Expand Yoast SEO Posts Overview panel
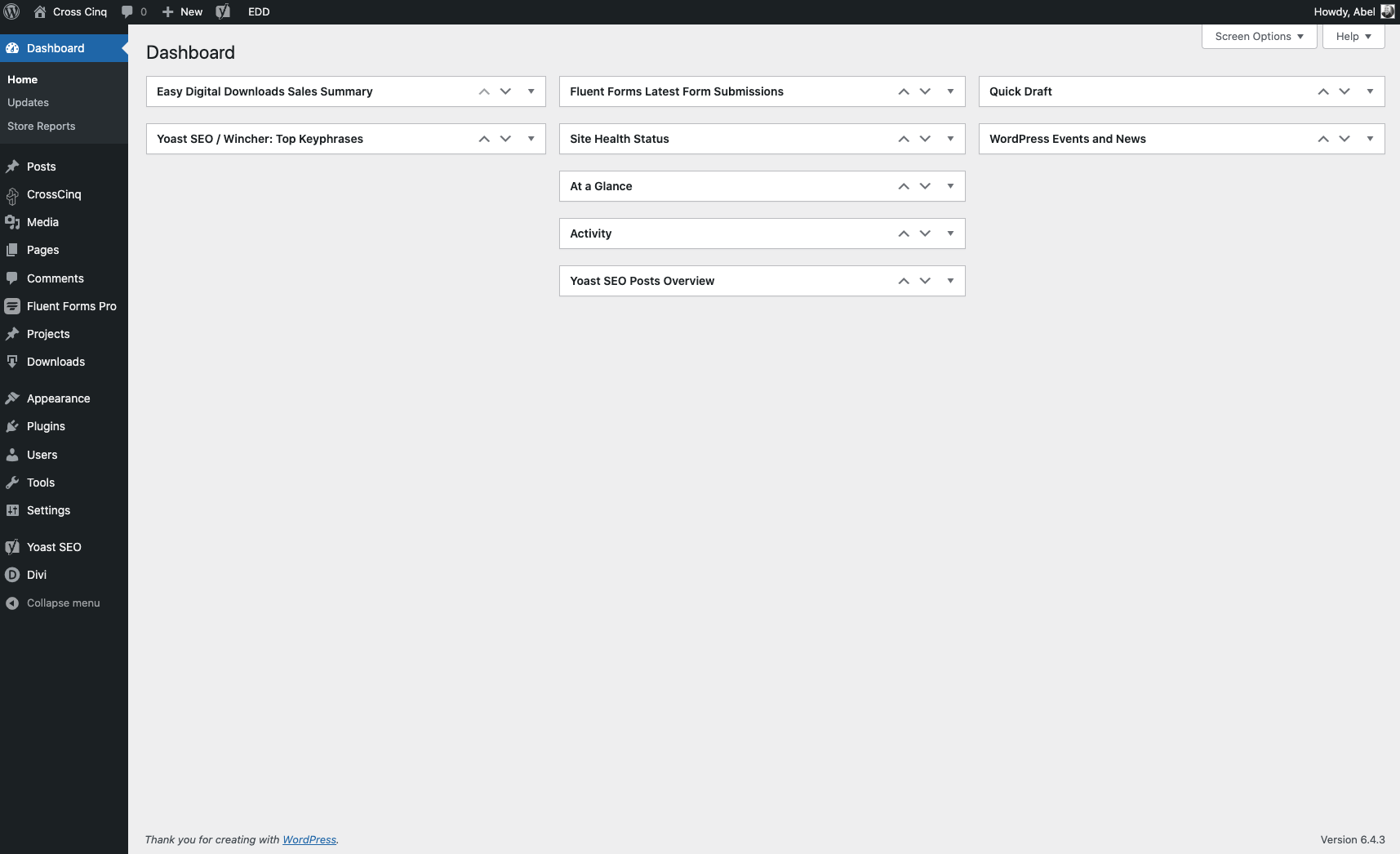 click(950, 281)
